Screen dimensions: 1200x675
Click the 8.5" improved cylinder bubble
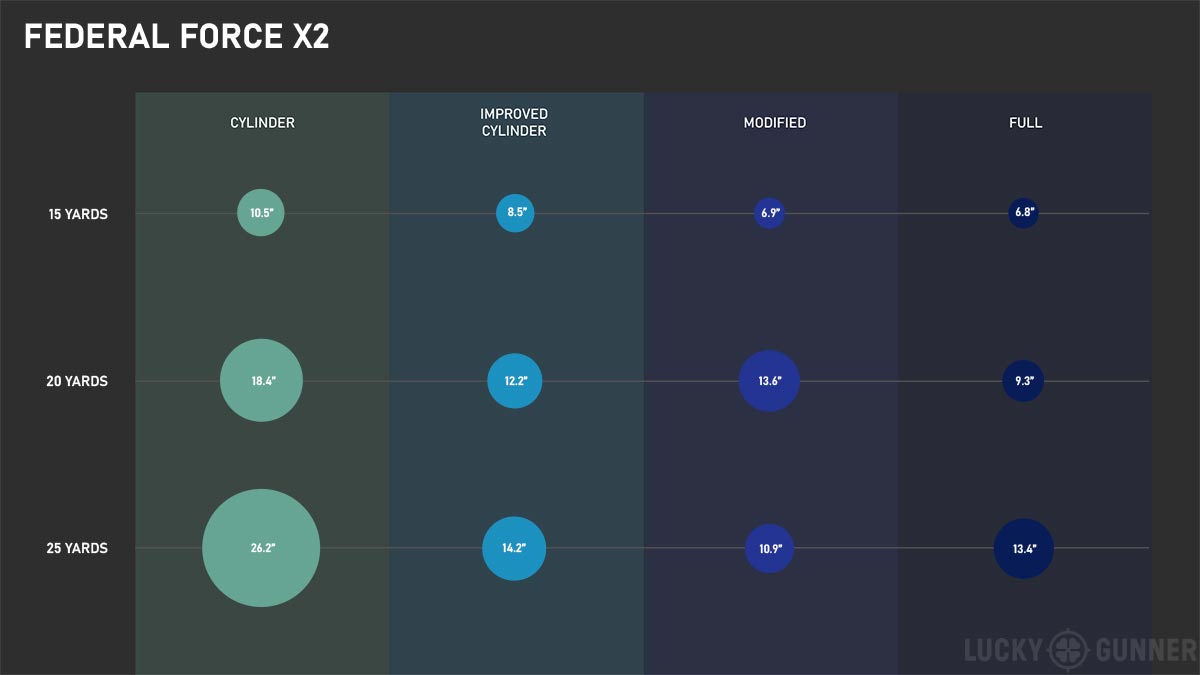(x=515, y=212)
